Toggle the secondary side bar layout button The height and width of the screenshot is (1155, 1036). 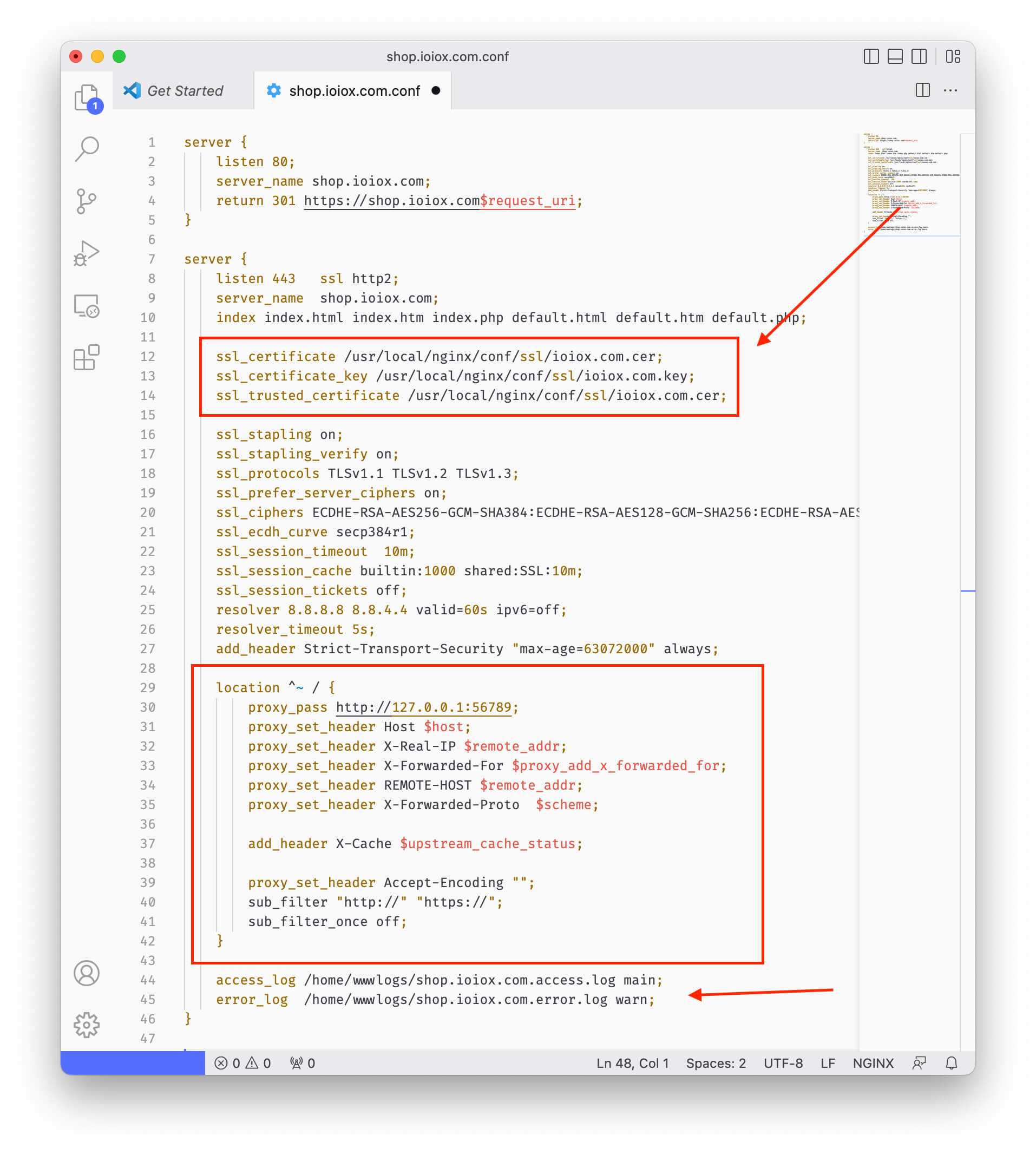tap(919, 56)
